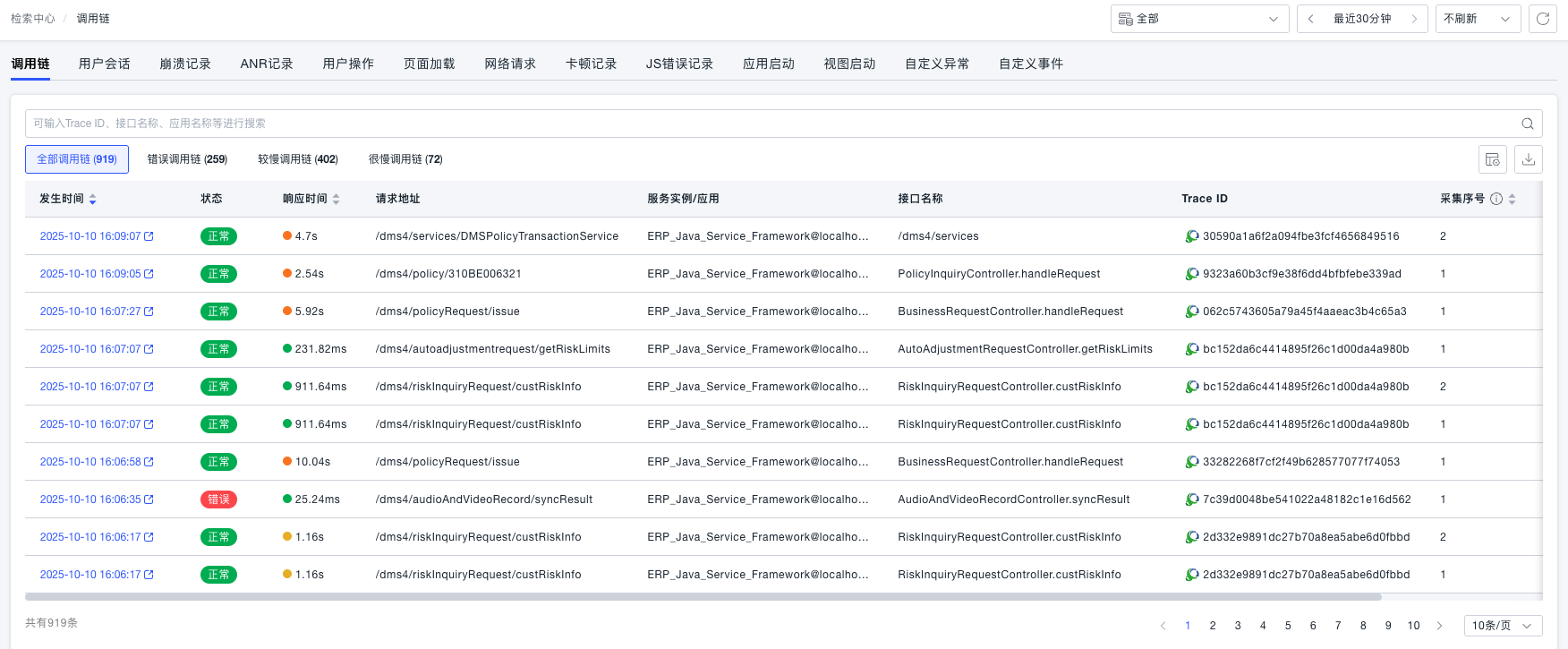The image size is (1568, 649).
Task: Select 错误调用链 (259) filter
Action: (x=187, y=159)
